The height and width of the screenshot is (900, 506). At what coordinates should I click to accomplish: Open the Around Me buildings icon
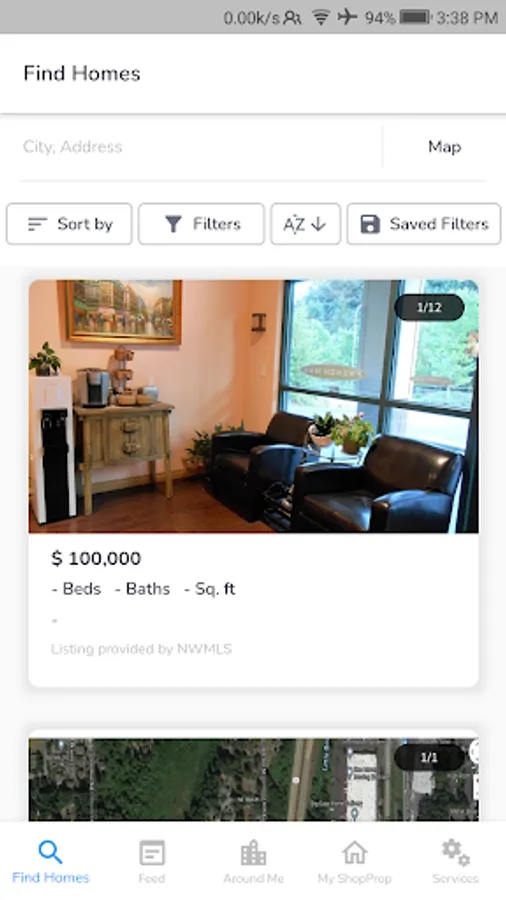[253, 853]
